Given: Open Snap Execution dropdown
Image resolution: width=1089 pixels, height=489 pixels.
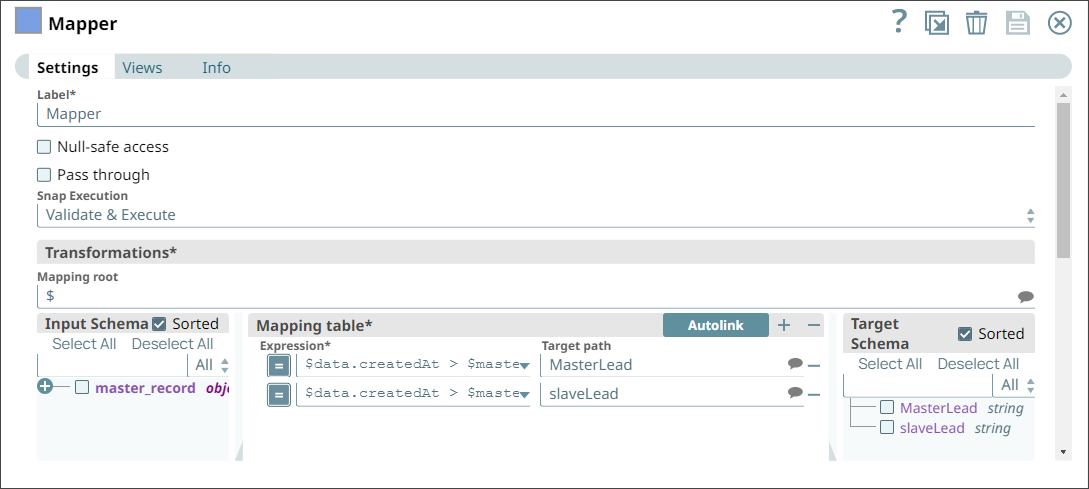Looking at the screenshot, I should [x=535, y=215].
